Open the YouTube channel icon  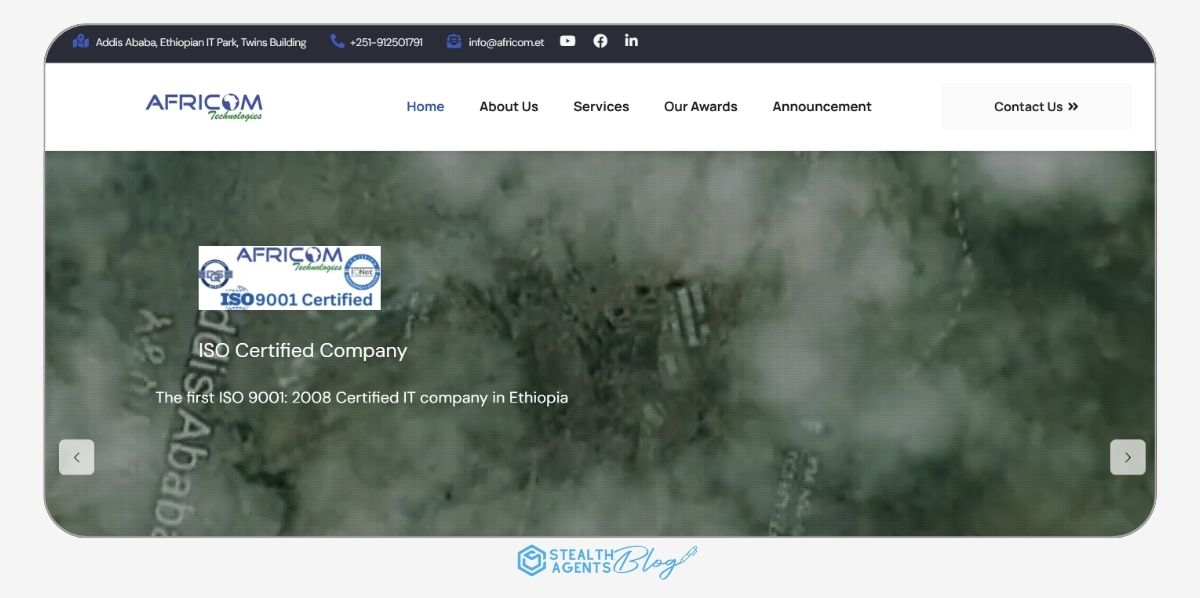pyautogui.click(x=567, y=41)
